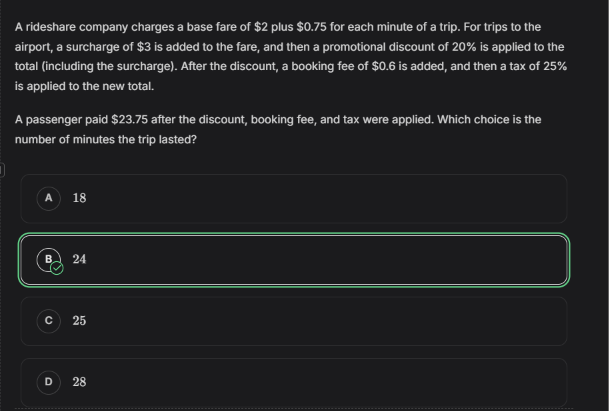Click the number 28 answer text

tap(79, 382)
